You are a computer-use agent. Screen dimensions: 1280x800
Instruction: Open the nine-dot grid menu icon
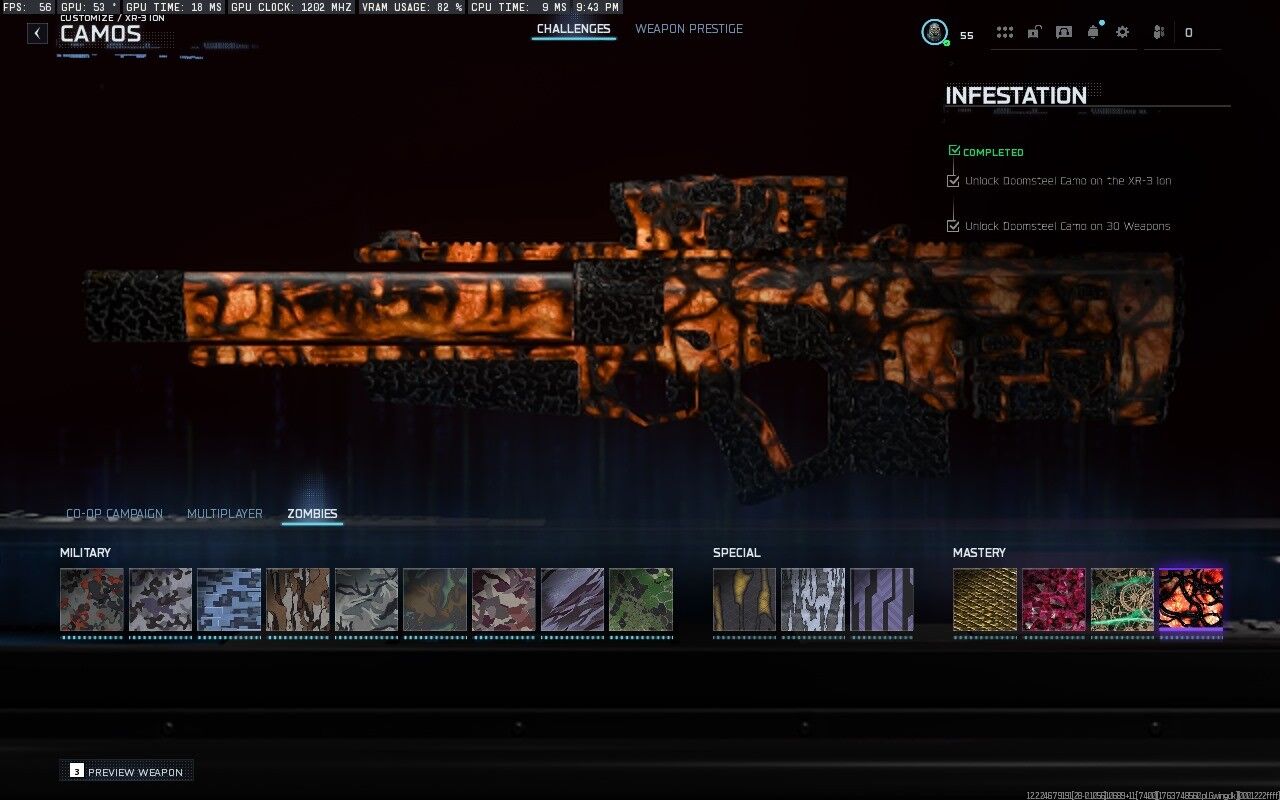click(1005, 32)
